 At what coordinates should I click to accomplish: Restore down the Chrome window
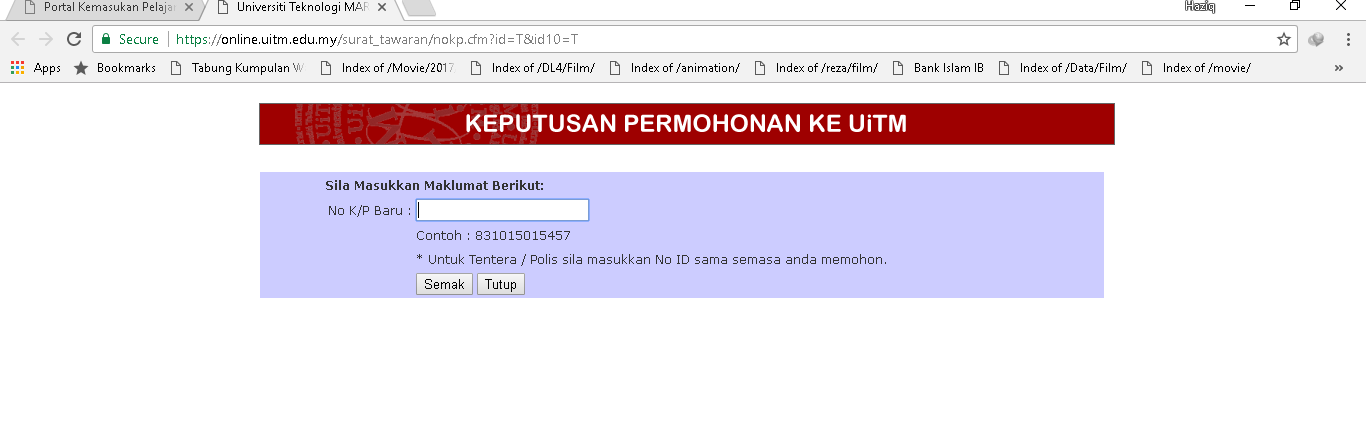click(1295, 6)
